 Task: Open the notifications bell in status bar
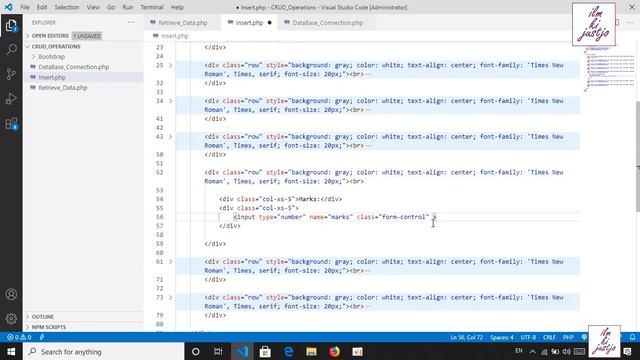632,337
